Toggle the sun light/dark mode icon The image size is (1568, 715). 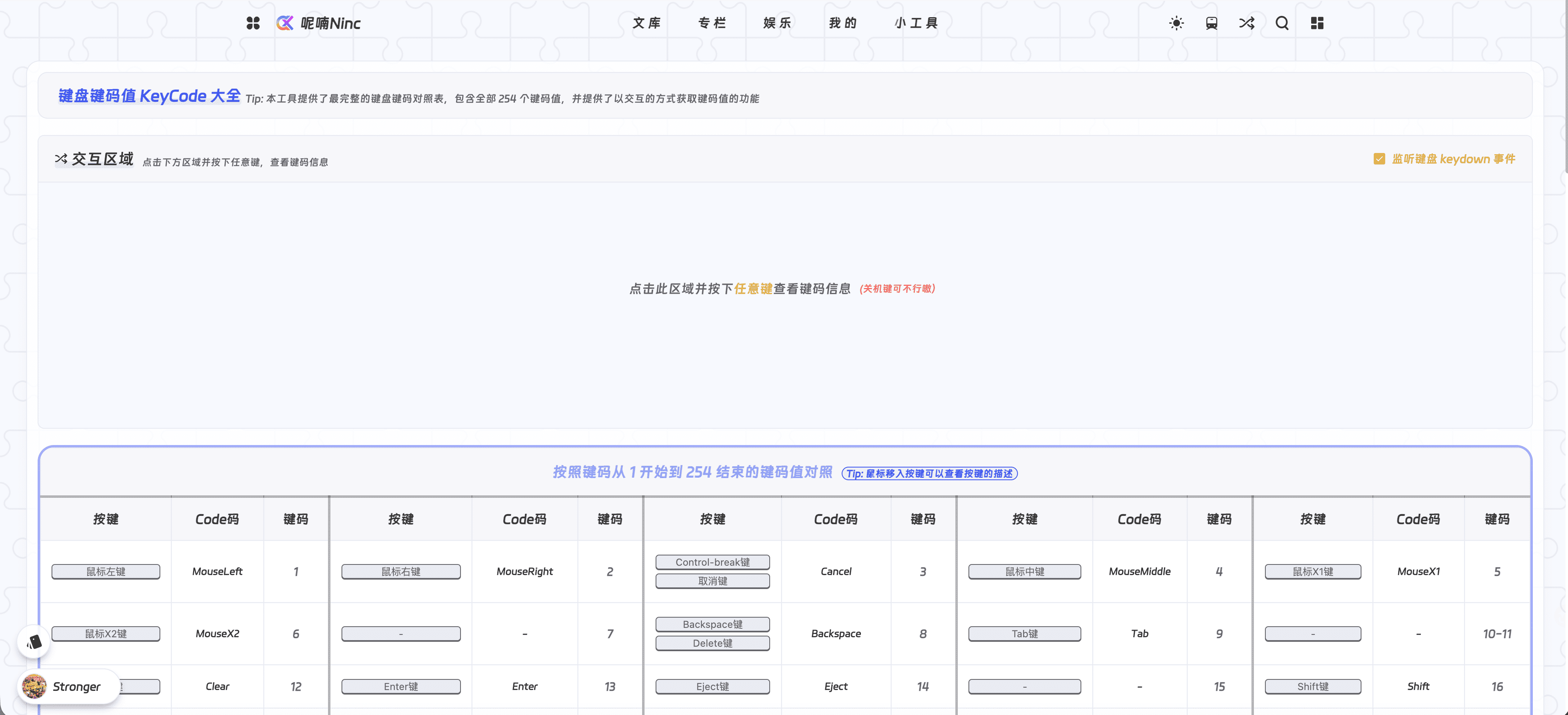[x=1177, y=23]
